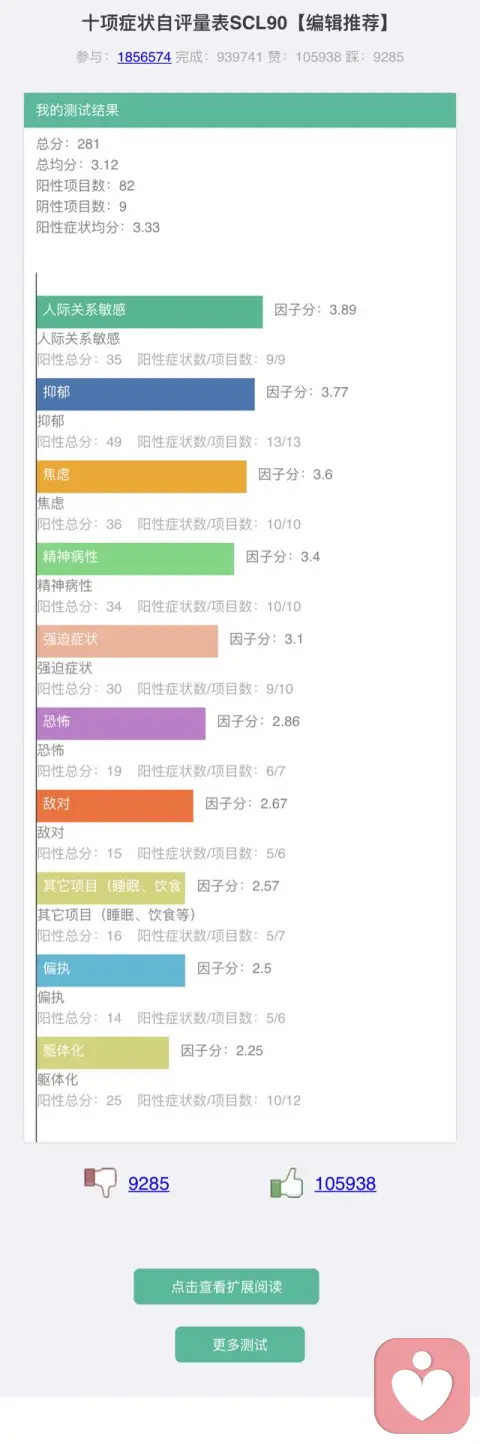
Task: Select the blue 抑郁 bar
Action: (146, 394)
